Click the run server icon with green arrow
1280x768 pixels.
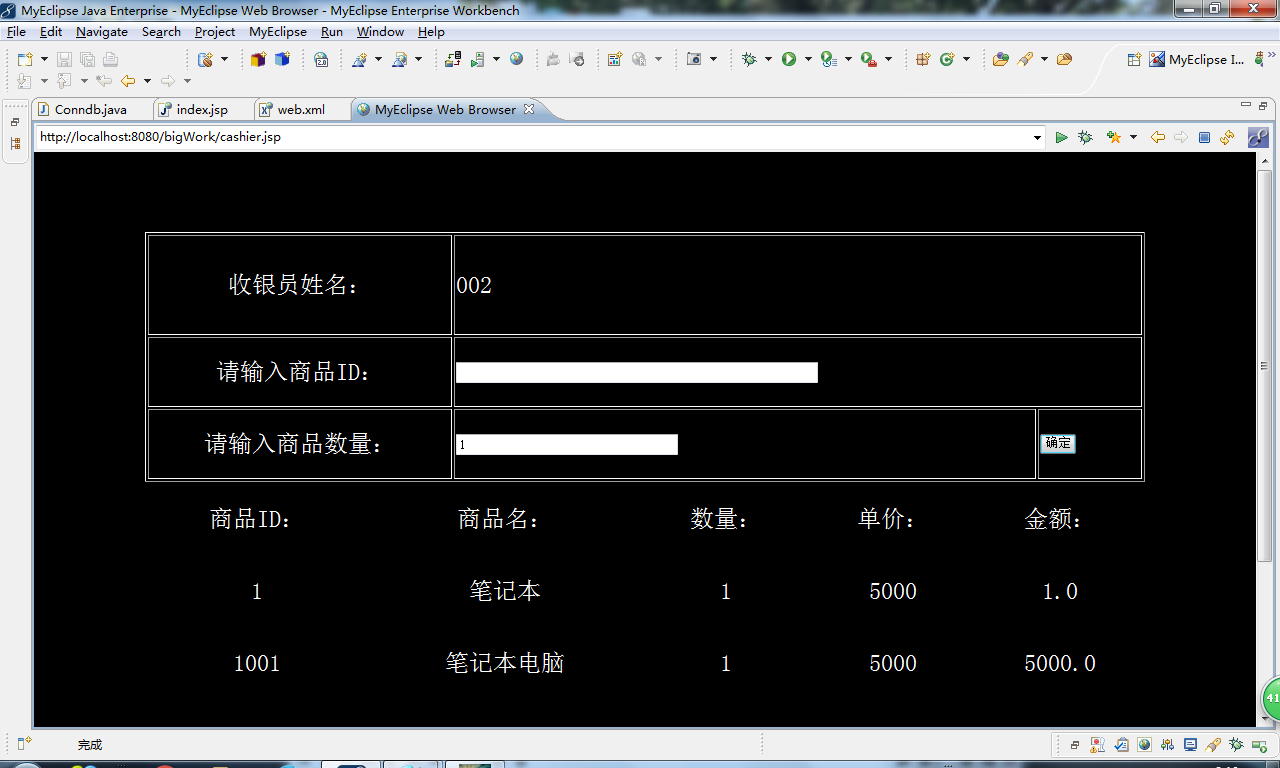point(478,60)
